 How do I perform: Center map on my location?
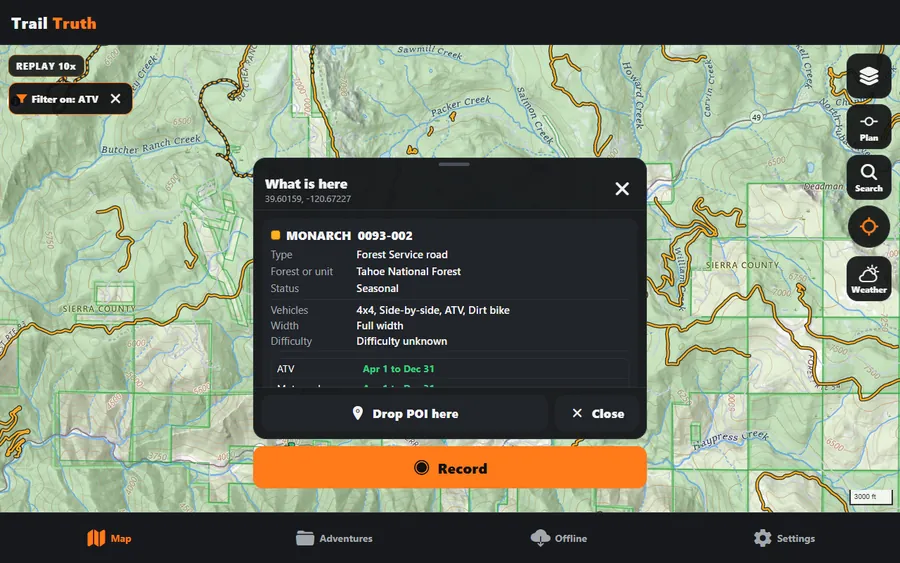point(868,227)
